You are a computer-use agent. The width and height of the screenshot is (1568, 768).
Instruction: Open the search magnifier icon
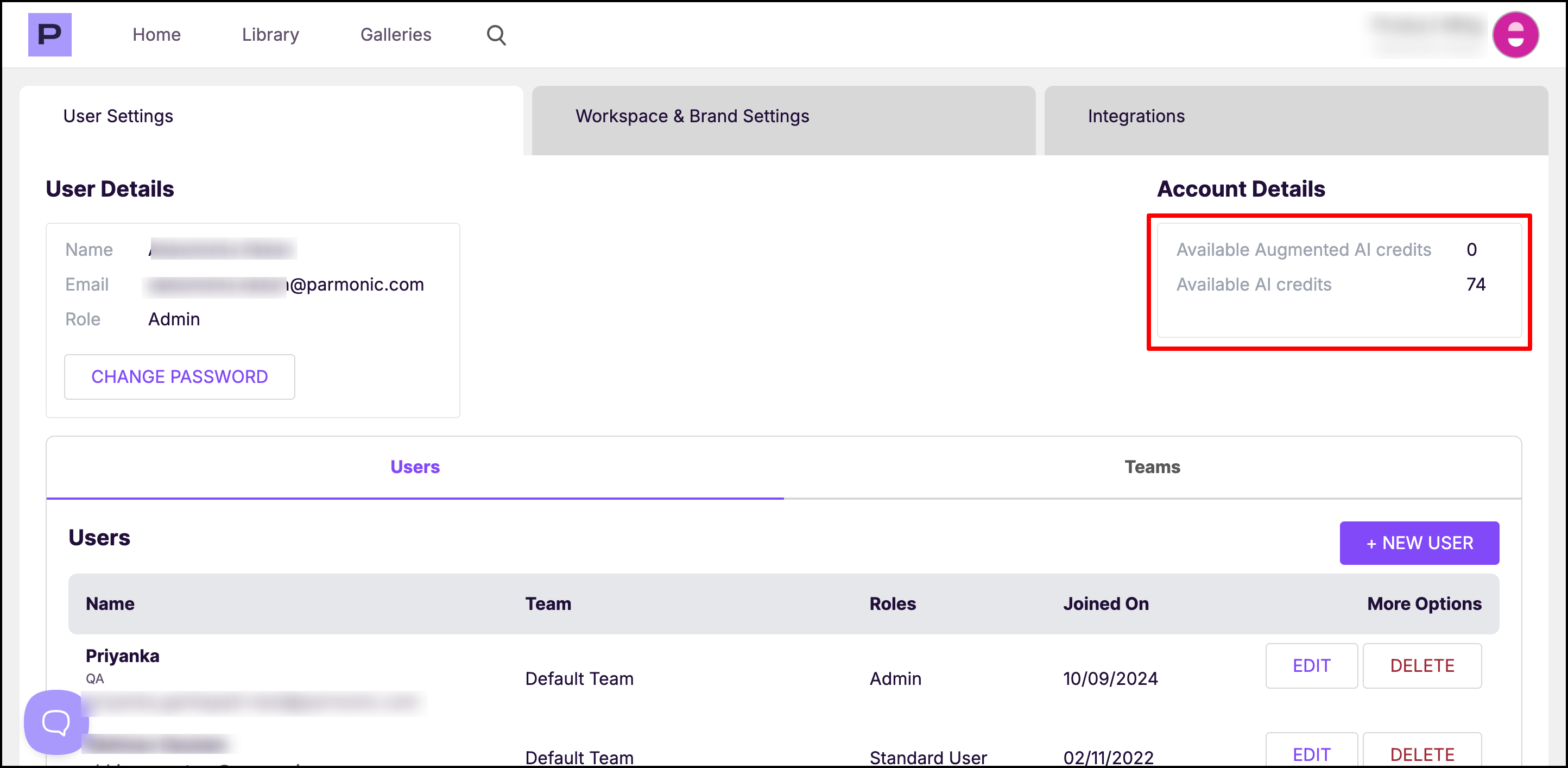(x=496, y=35)
